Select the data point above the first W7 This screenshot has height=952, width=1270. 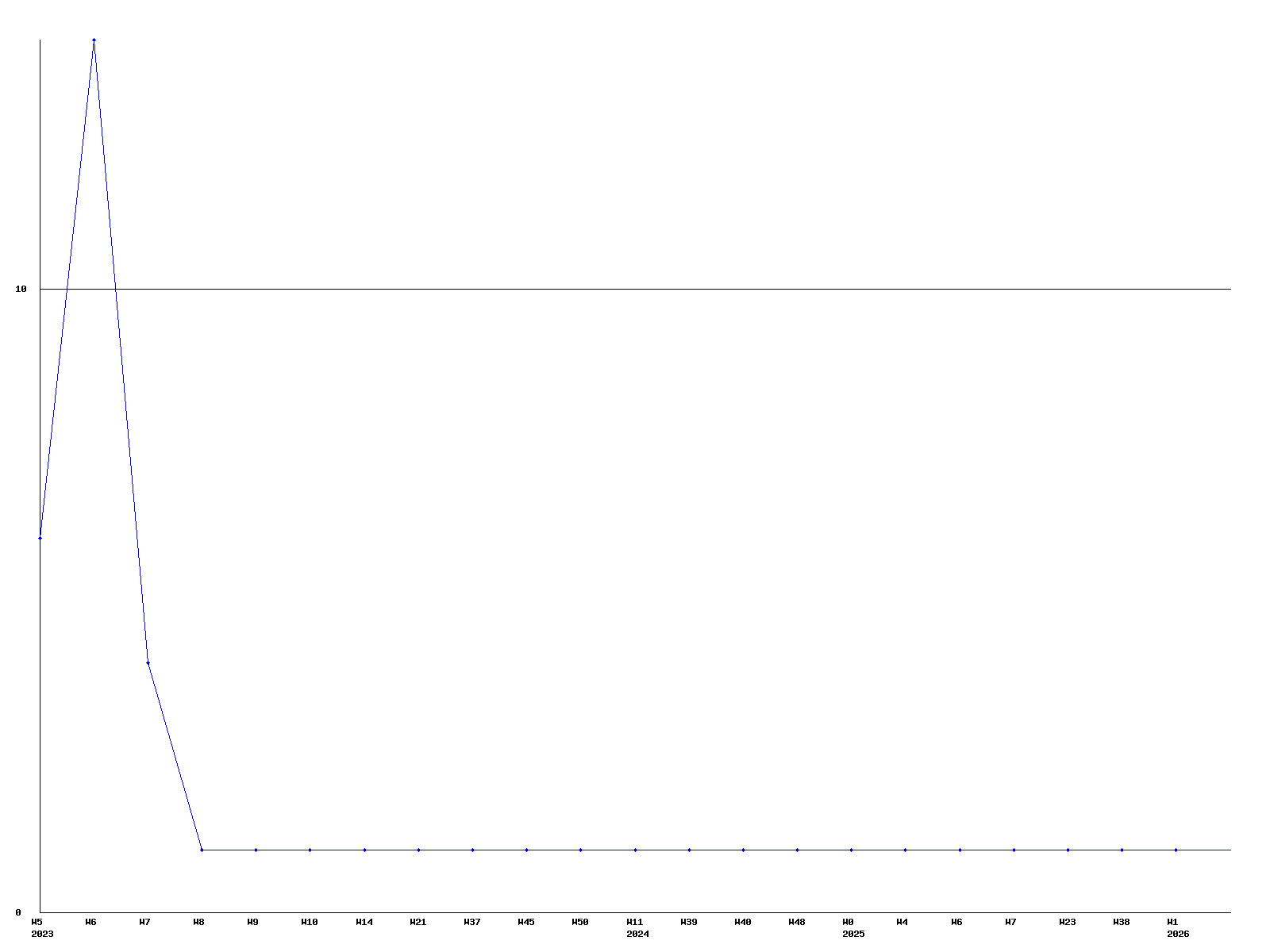[x=148, y=662]
